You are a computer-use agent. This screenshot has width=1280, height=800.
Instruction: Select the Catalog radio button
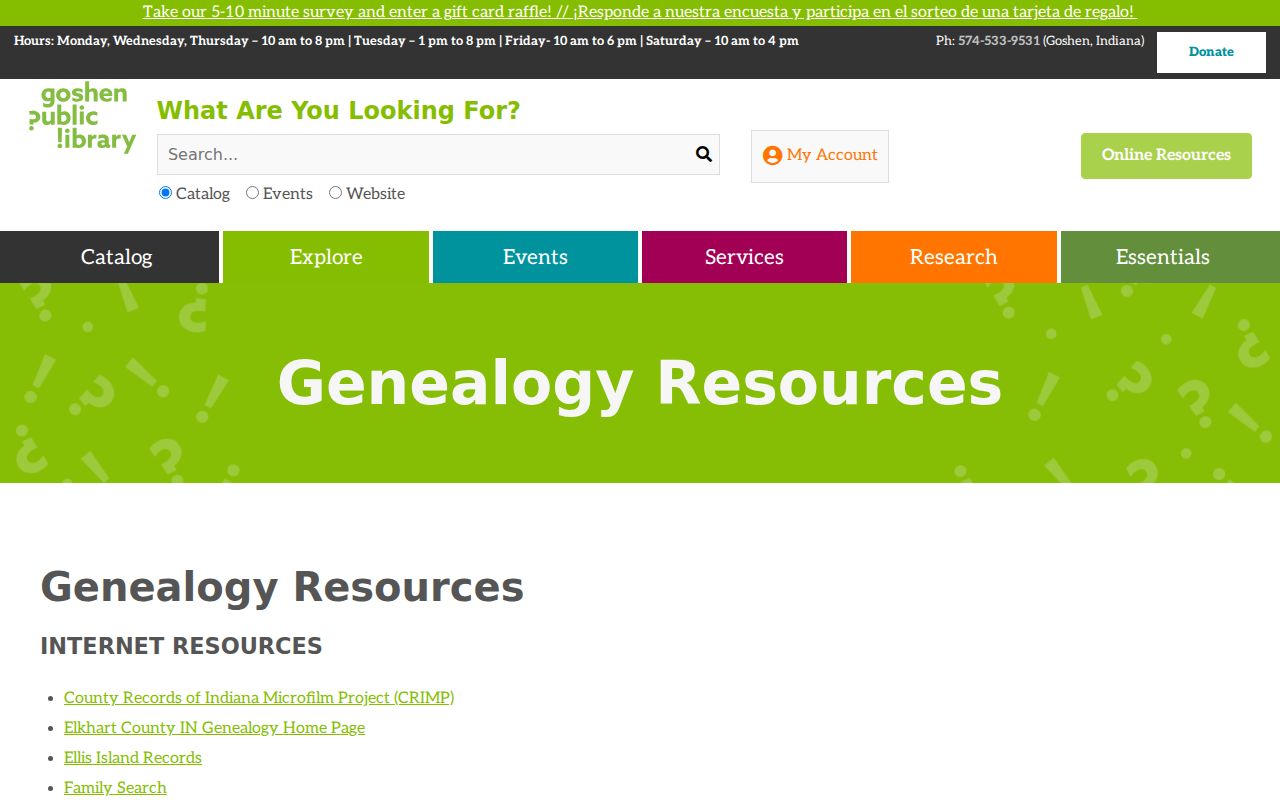[166, 193]
